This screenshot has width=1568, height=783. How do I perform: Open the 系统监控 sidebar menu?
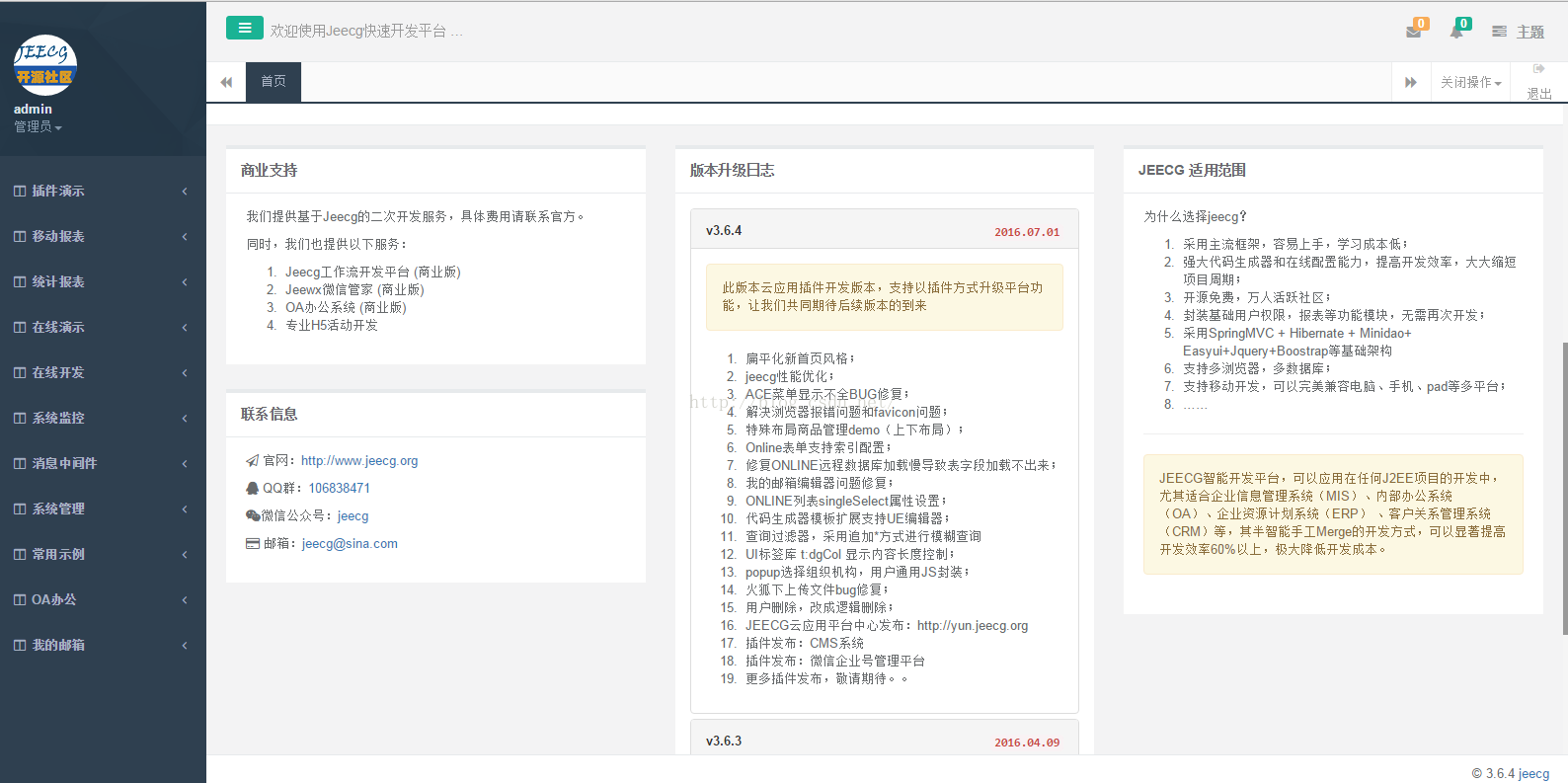[103, 418]
